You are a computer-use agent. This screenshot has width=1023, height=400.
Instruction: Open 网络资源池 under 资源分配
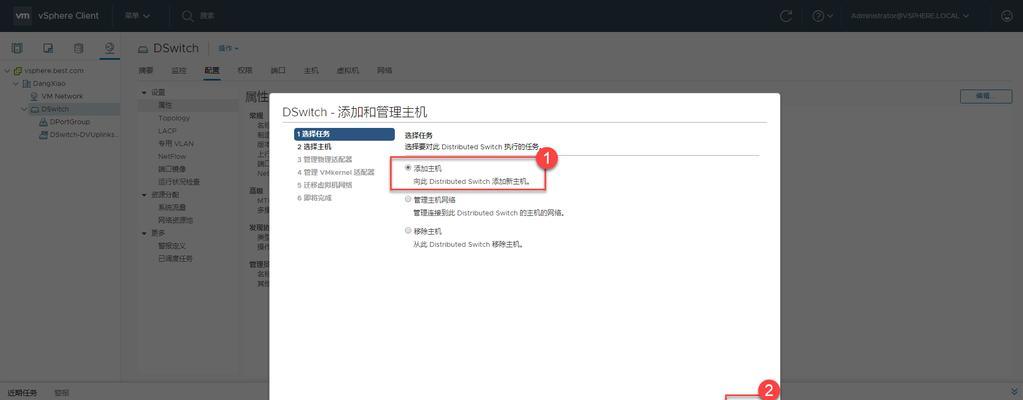[x=176, y=221]
